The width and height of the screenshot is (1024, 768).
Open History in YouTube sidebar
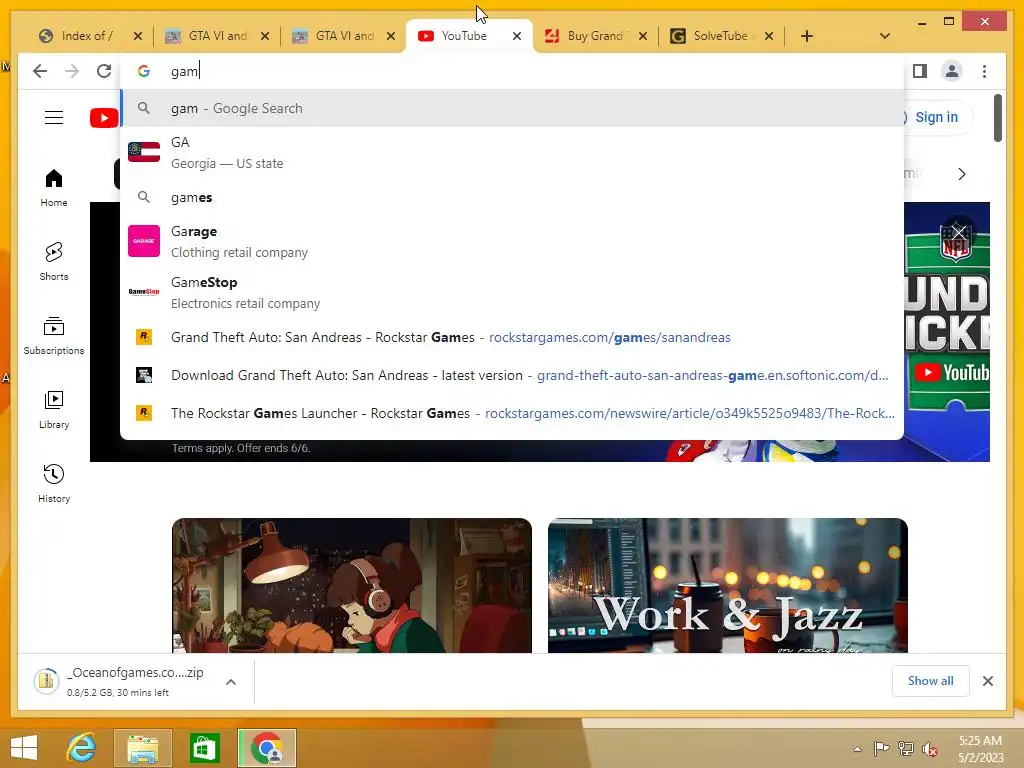54,483
